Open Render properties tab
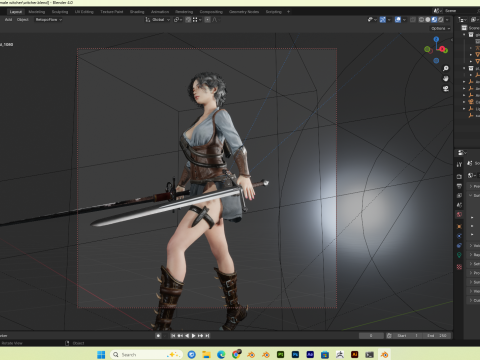480x360 pixels. [459, 176]
